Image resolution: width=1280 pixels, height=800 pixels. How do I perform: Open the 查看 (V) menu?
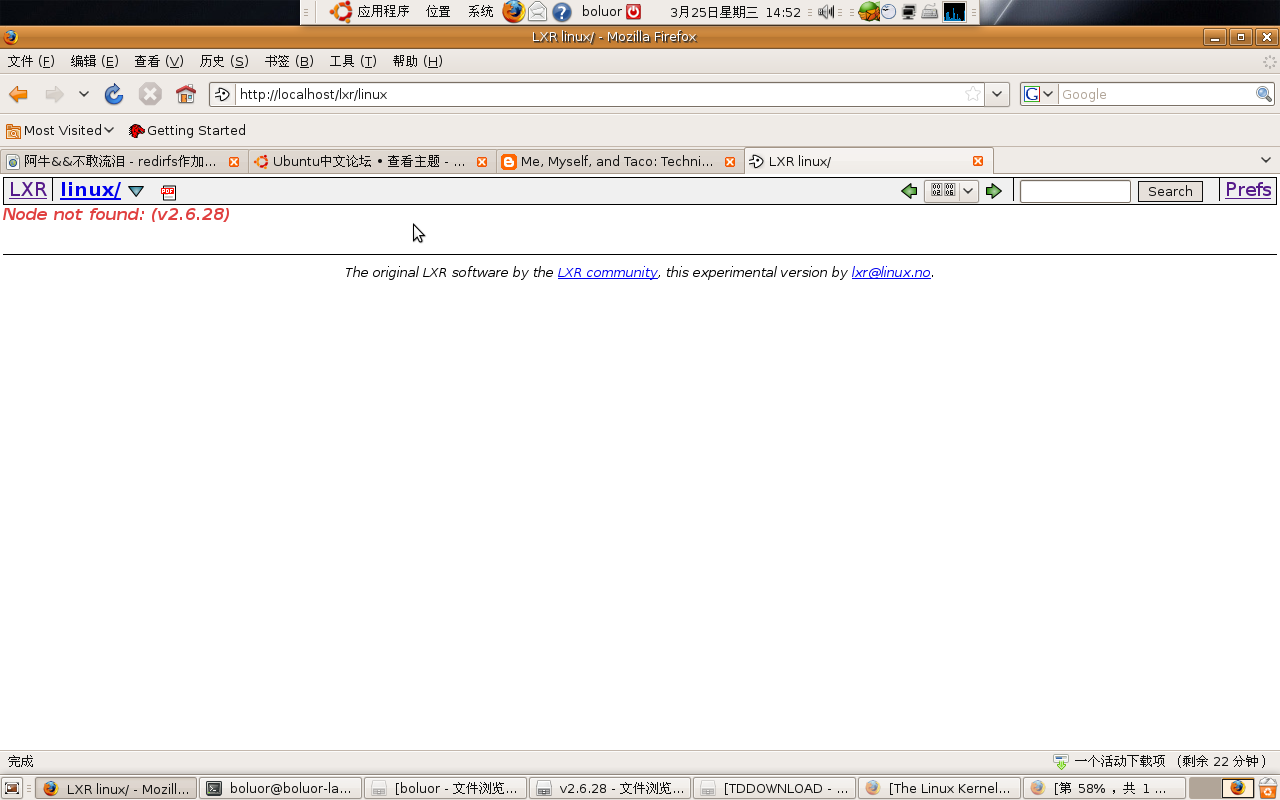(x=159, y=61)
